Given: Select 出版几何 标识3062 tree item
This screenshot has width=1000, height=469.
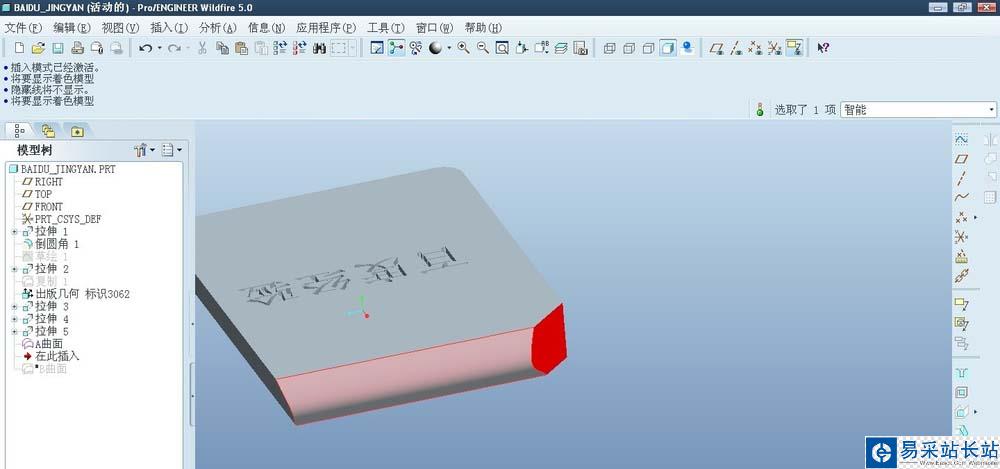Looking at the screenshot, I should 76,294.
